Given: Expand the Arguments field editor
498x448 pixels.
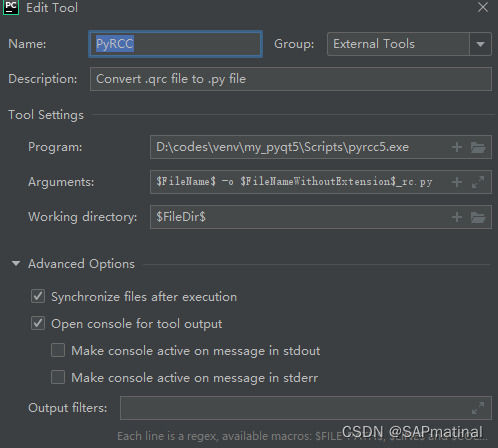Looking at the screenshot, I should coord(478,182).
